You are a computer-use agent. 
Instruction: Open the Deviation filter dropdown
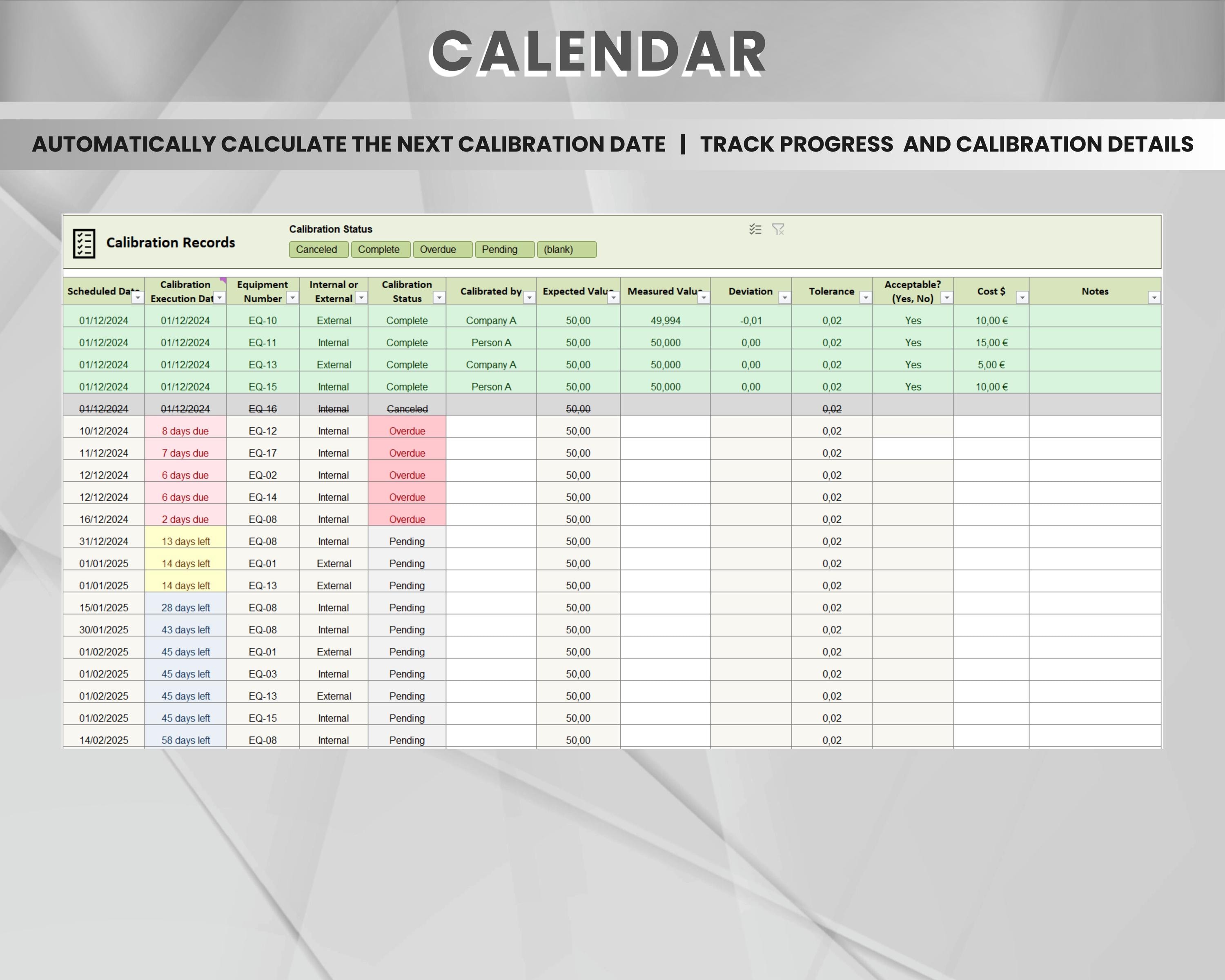[785, 298]
